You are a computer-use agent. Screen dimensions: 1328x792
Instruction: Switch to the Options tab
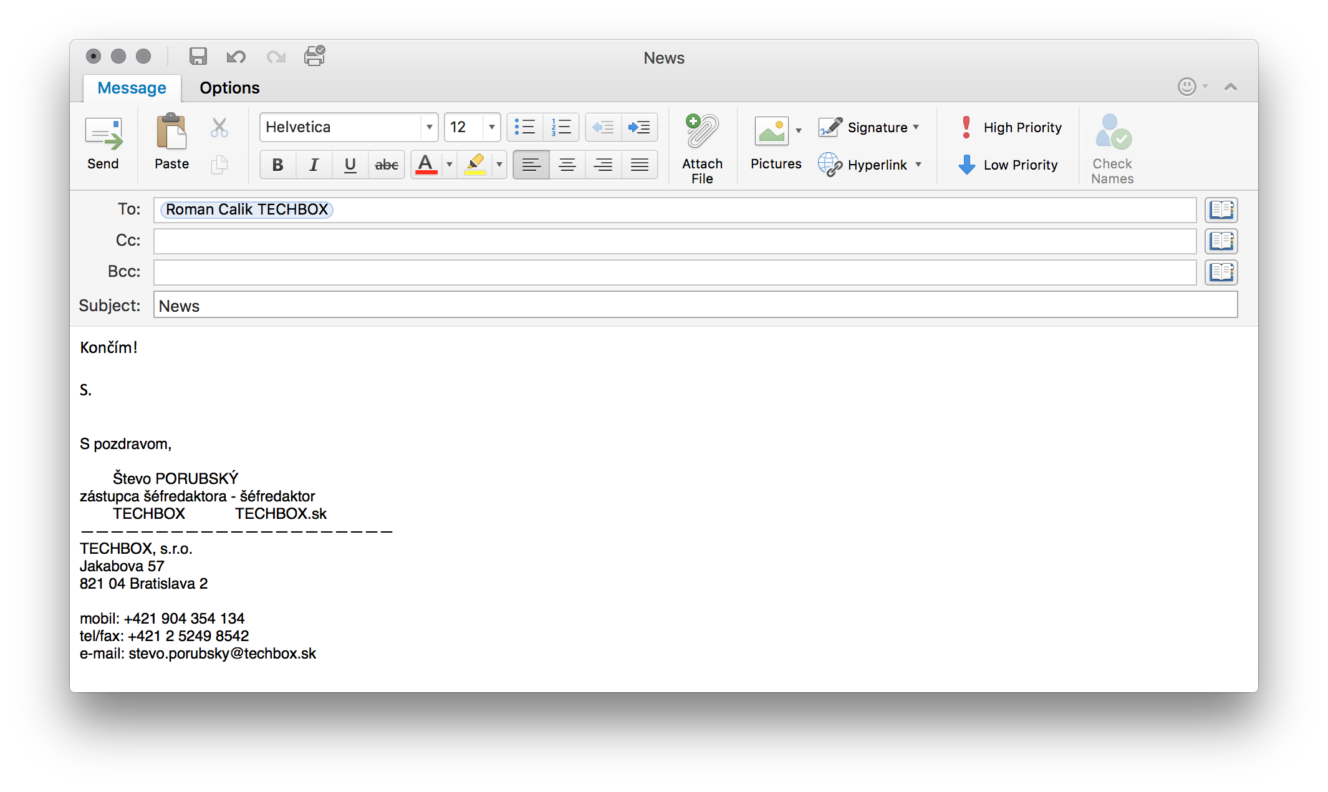click(x=229, y=88)
